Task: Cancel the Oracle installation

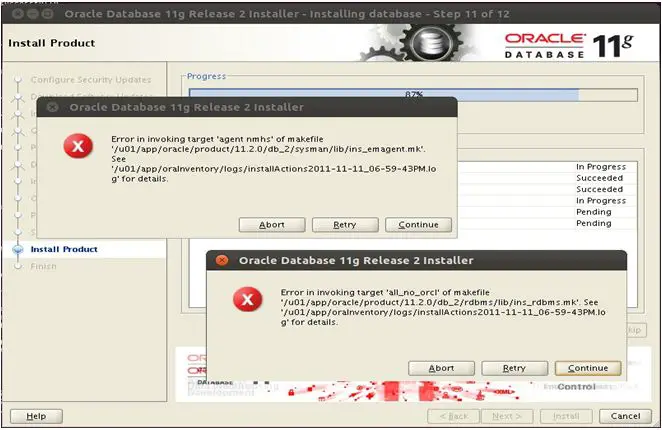Action: [625, 416]
